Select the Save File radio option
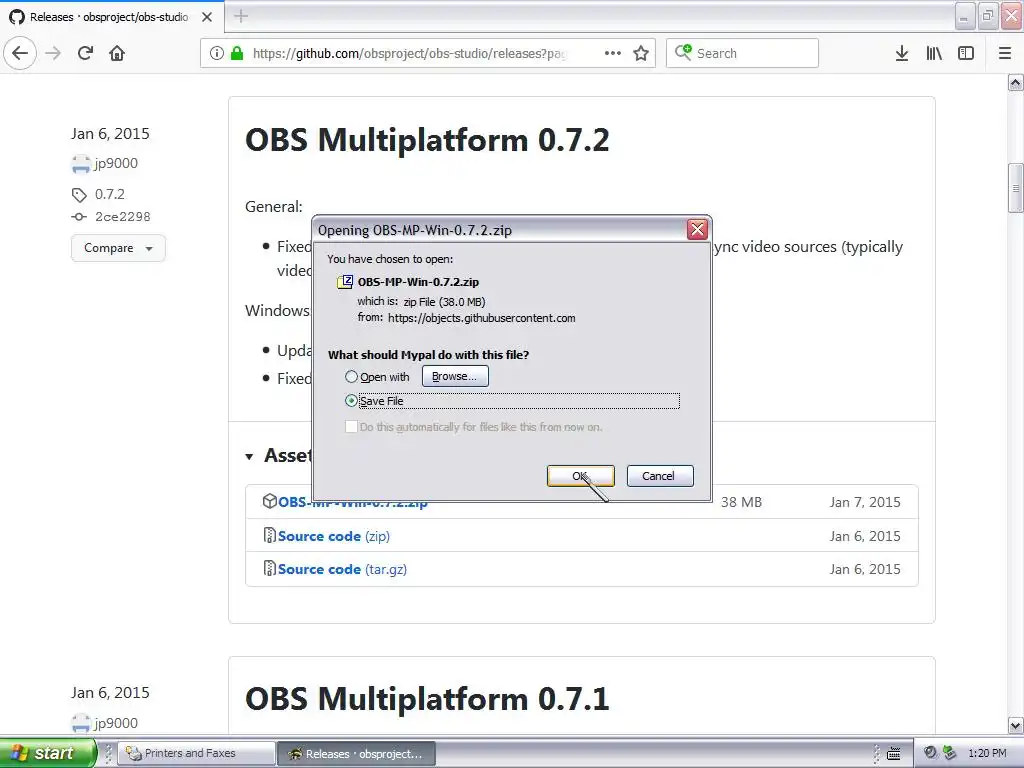The height and width of the screenshot is (768, 1024). 351,400
